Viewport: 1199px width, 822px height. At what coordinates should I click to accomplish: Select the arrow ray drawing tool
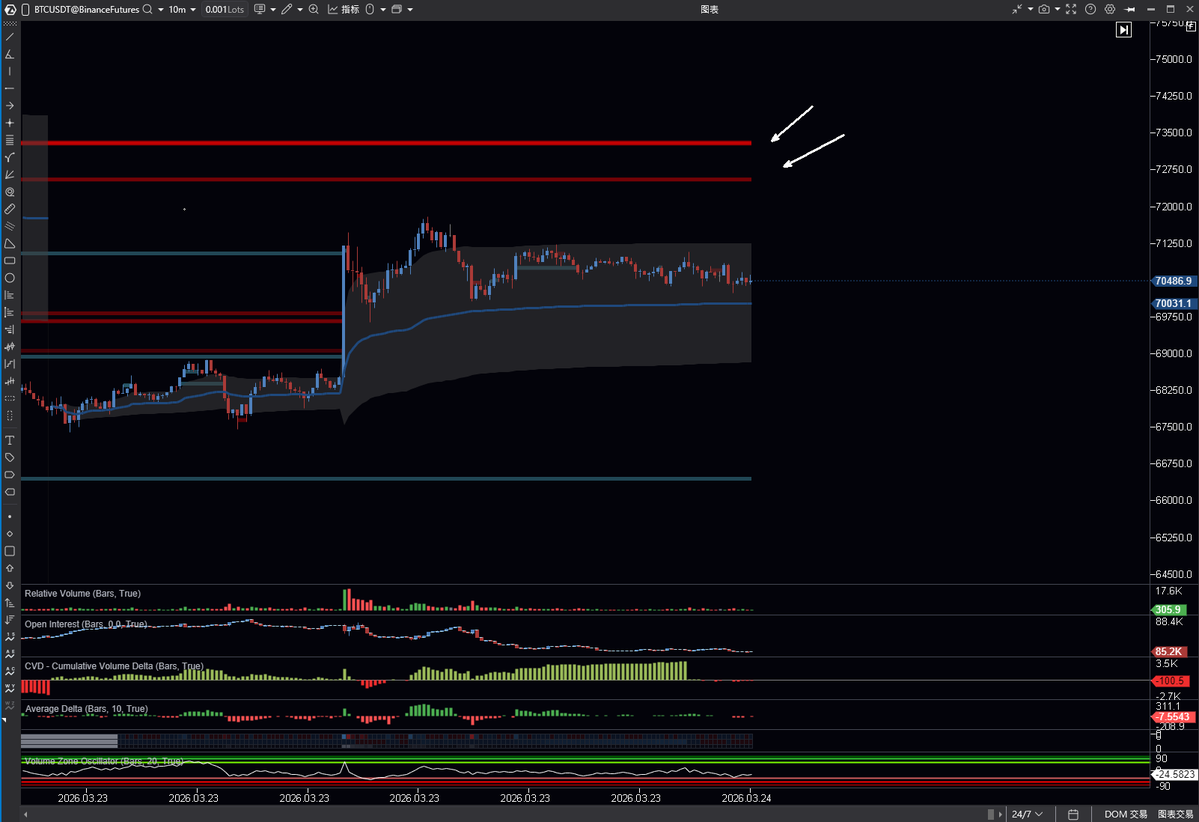(10, 106)
